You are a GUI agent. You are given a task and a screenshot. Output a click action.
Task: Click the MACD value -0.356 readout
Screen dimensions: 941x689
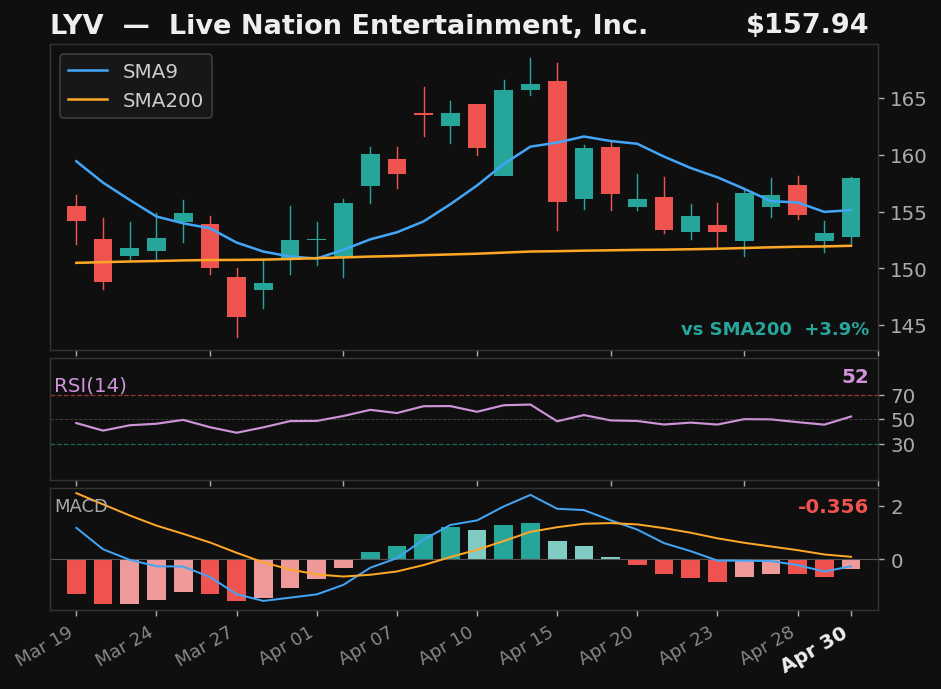833,507
